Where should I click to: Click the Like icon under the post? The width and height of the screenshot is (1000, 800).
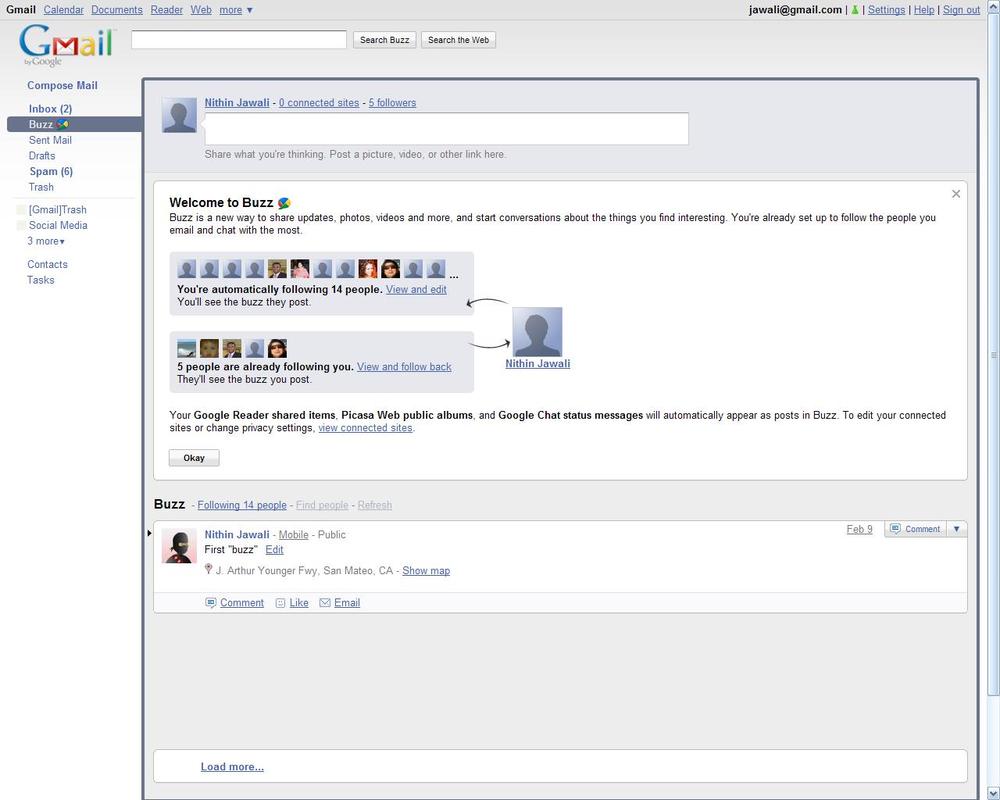(x=280, y=603)
